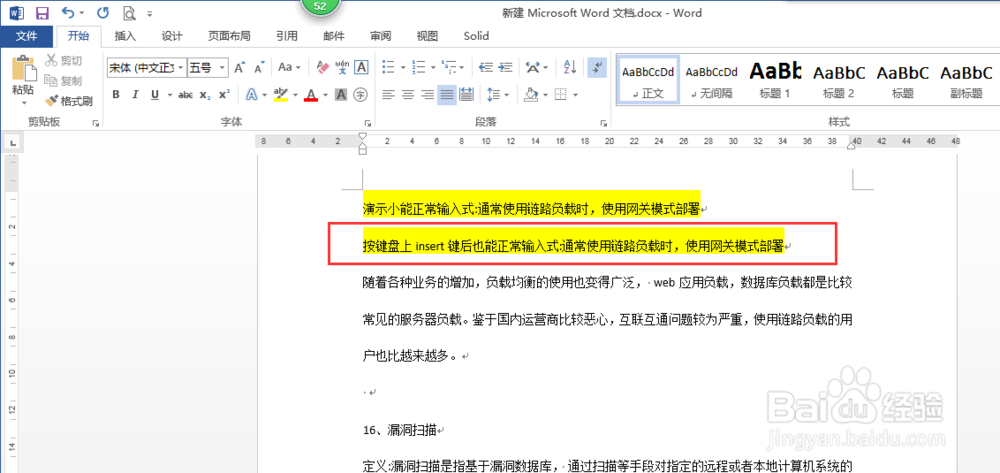This screenshot has height=473, width=1000.
Task: Toggle bold formatting
Action: pos(116,95)
